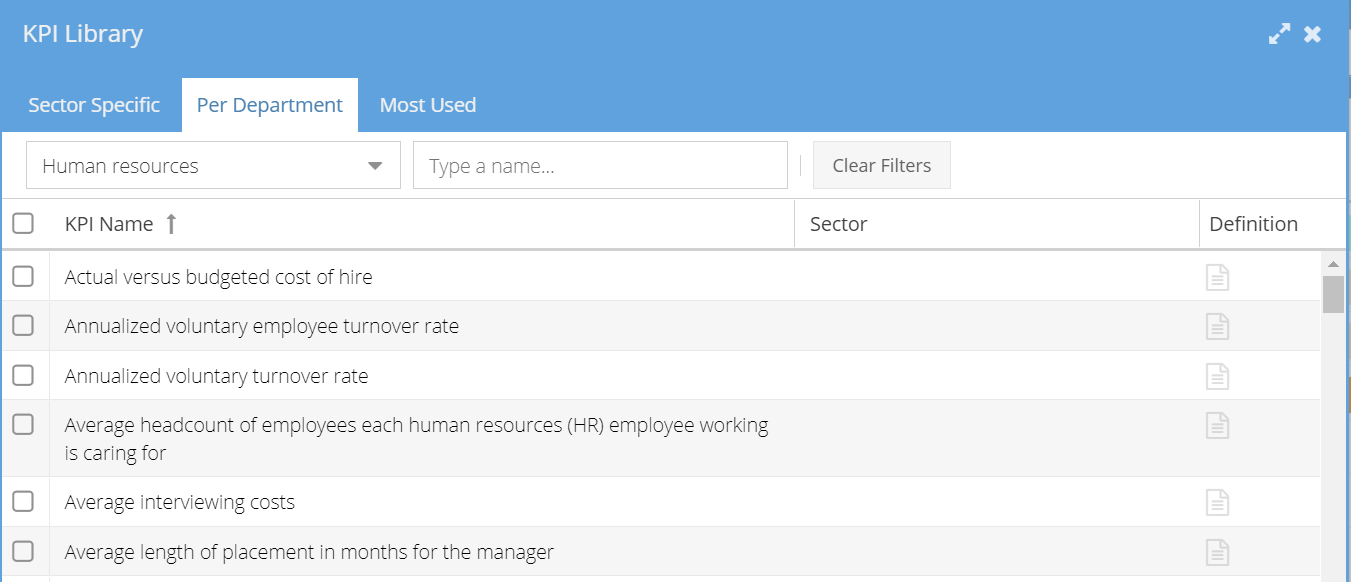
Task: Select 'Actual versus budgeted cost of hire' text
Action: pos(219,277)
